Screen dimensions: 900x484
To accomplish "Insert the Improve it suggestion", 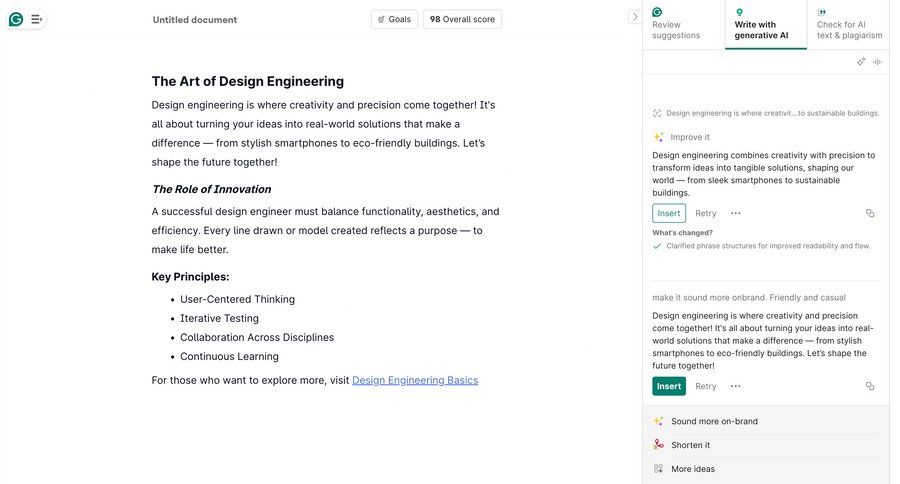I will (669, 213).
